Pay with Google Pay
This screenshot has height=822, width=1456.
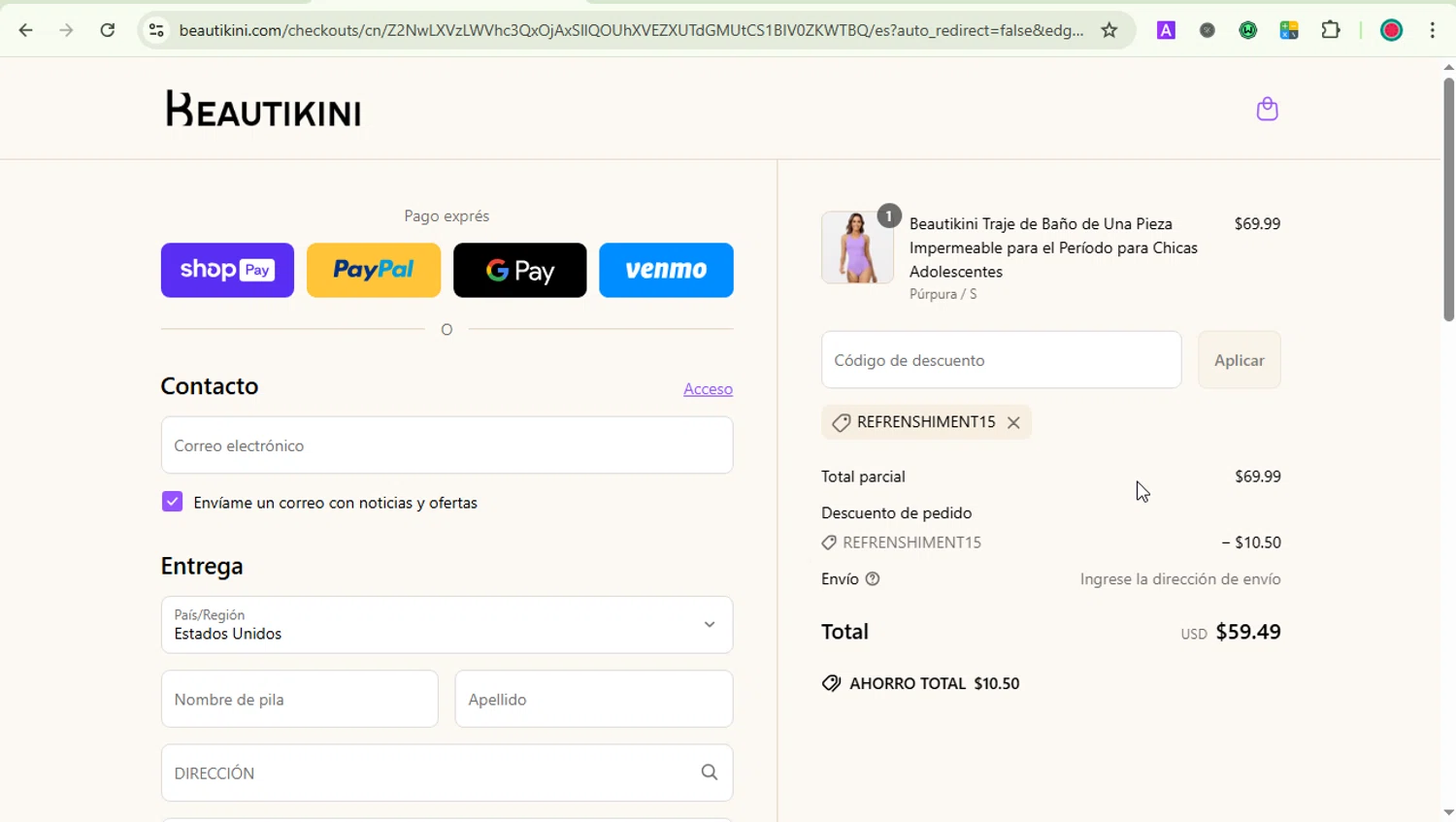point(520,270)
